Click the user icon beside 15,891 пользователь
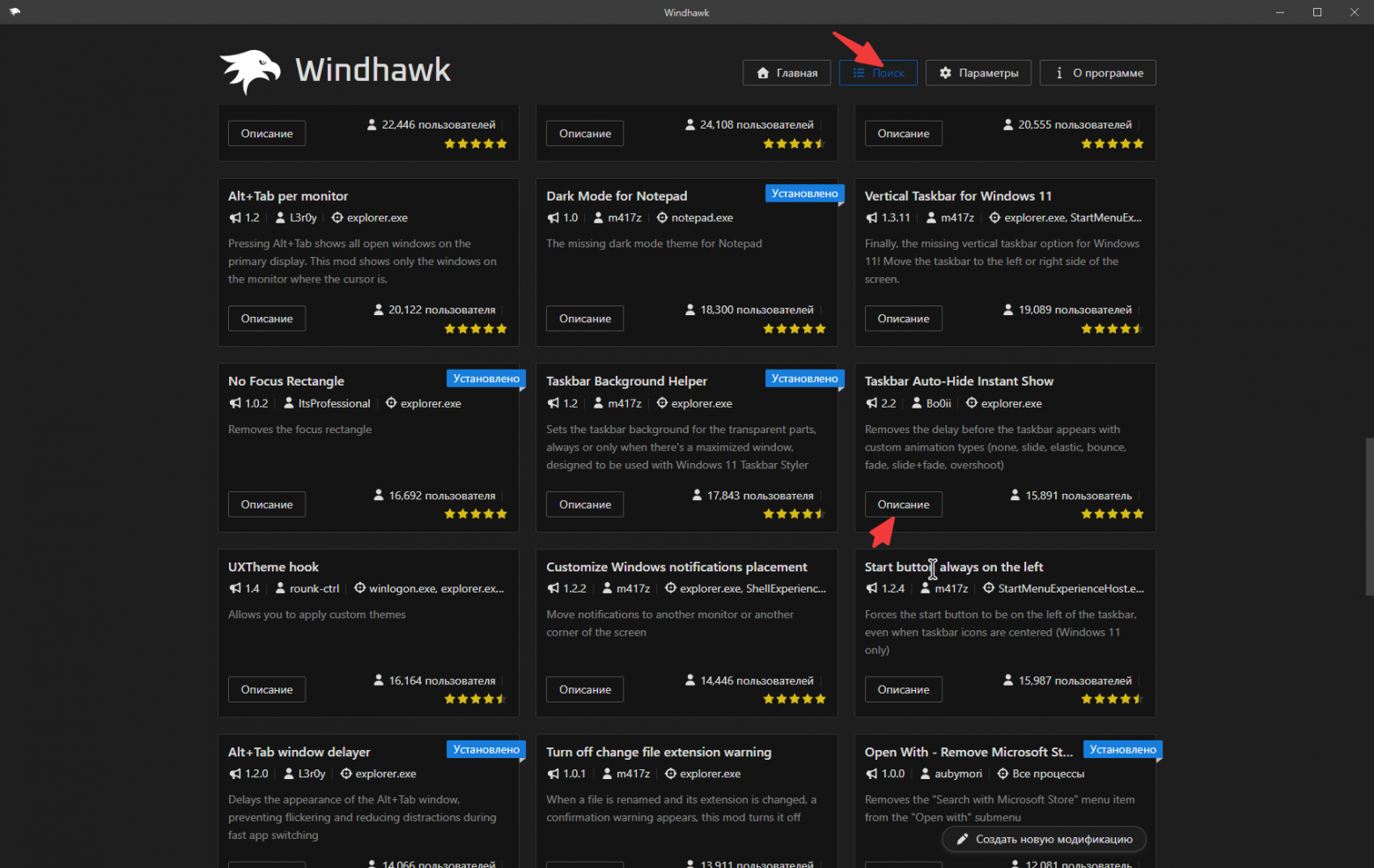The image size is (1374, 868). (x=1015, y=496)
